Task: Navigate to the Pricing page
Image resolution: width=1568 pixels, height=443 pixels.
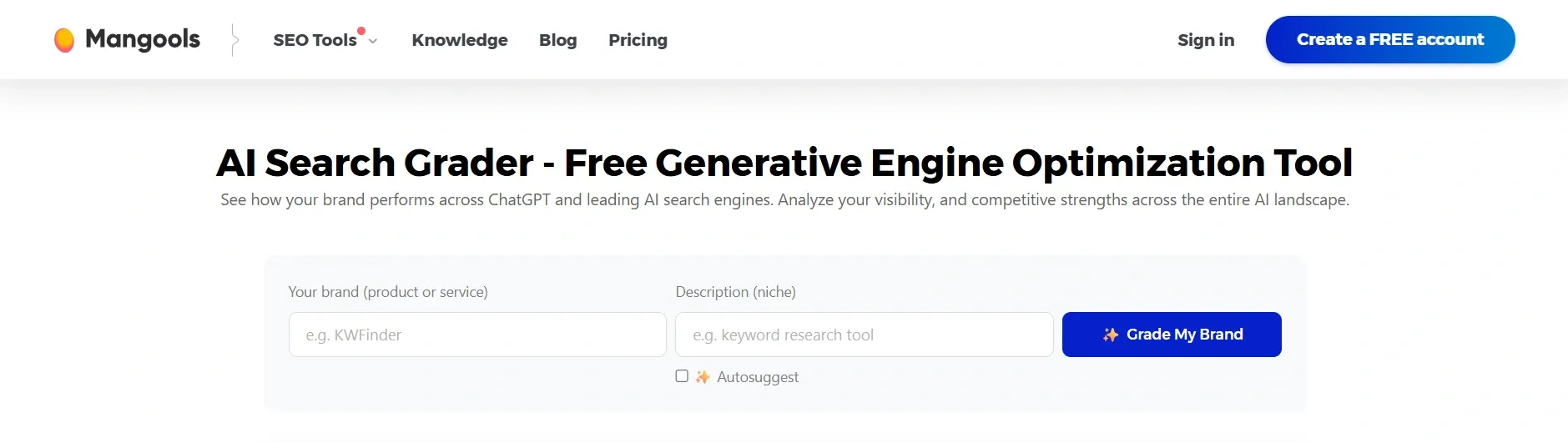Action: pos(638,40)
